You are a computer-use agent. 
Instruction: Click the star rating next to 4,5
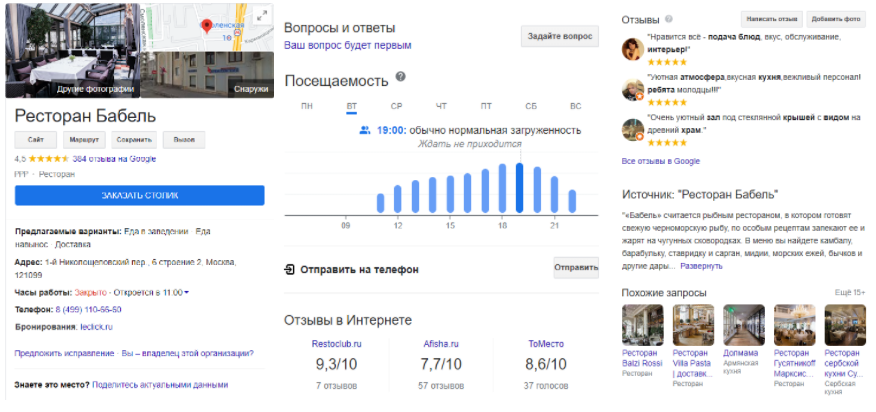pos(49,159)
